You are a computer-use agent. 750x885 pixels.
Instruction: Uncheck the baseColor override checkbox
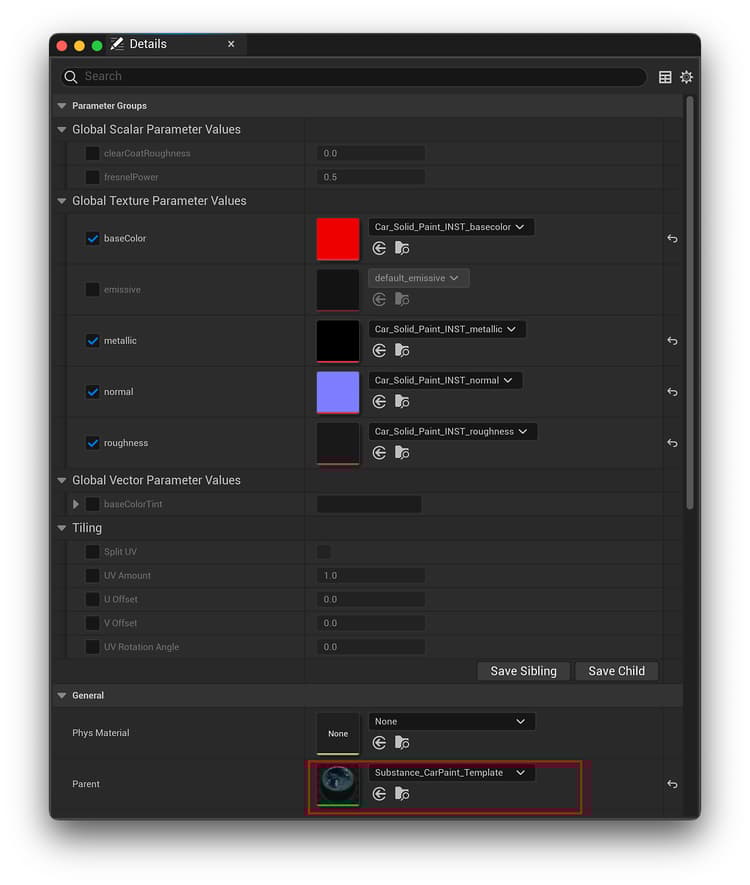[x=93, y=239]
